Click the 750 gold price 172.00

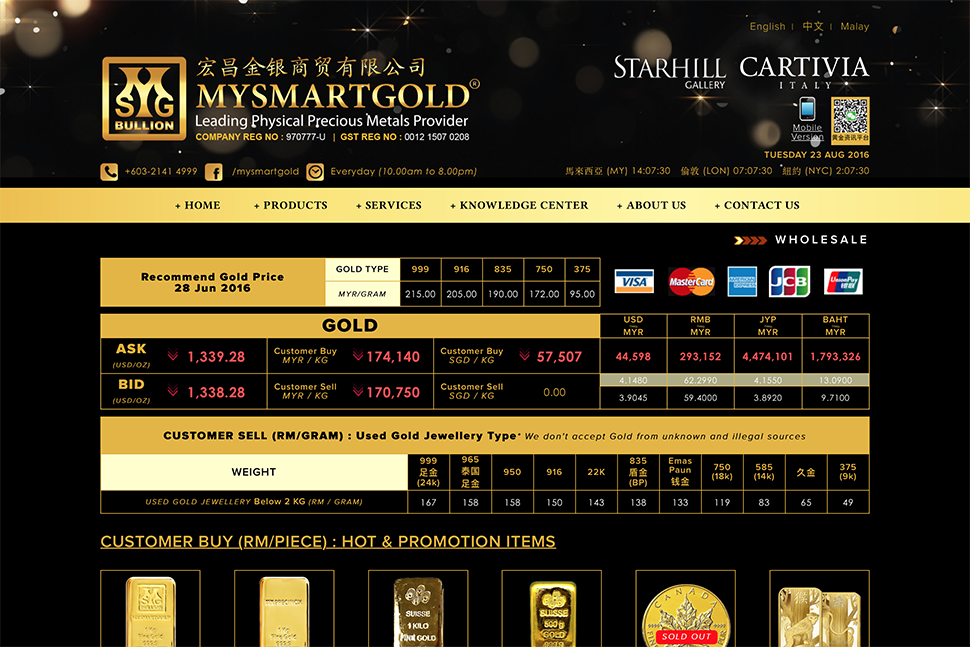544,294
